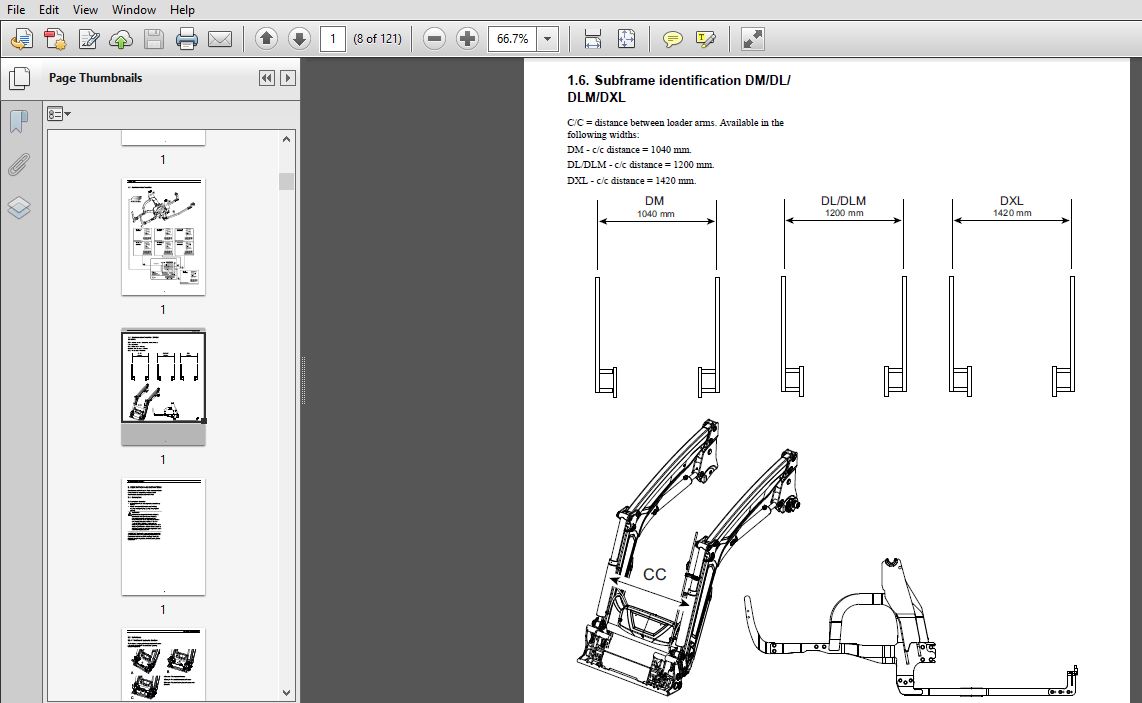The width and height of the screenshot is (1142, 703).
Task: Open the thumbnails options dropdown
Action: [x=58, y=114]
